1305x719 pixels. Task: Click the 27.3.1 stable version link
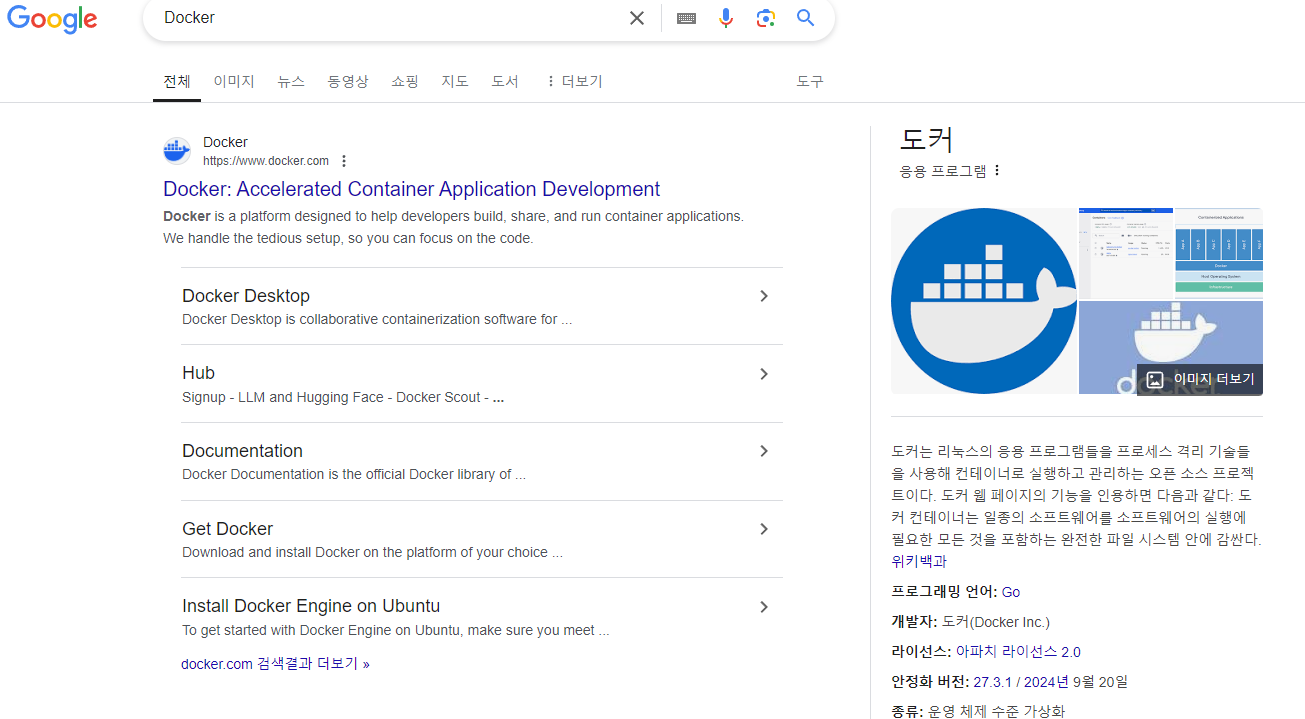pos(992,682)
